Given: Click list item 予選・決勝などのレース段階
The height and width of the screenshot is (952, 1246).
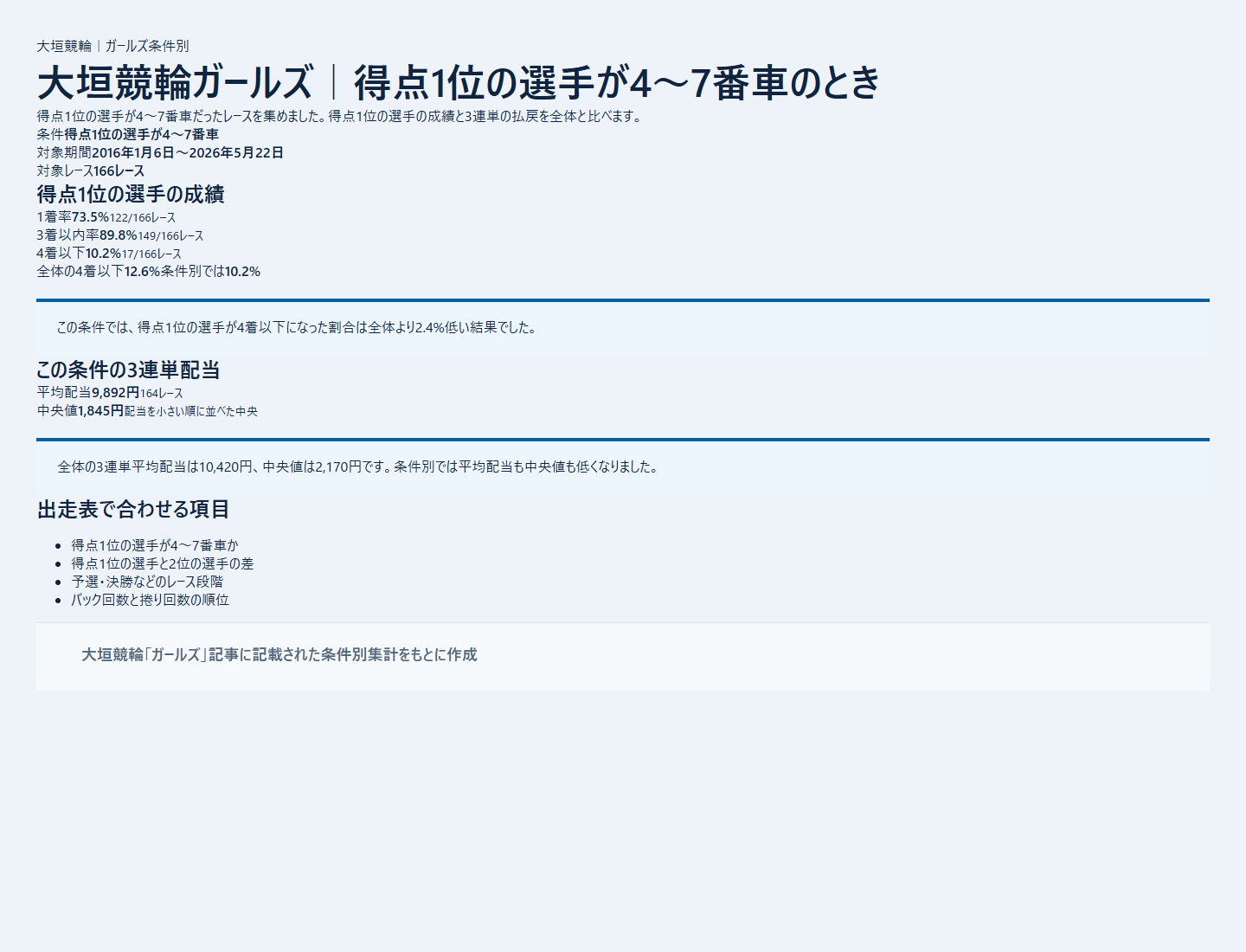Looking at the screenshot, I should point(147,582).
